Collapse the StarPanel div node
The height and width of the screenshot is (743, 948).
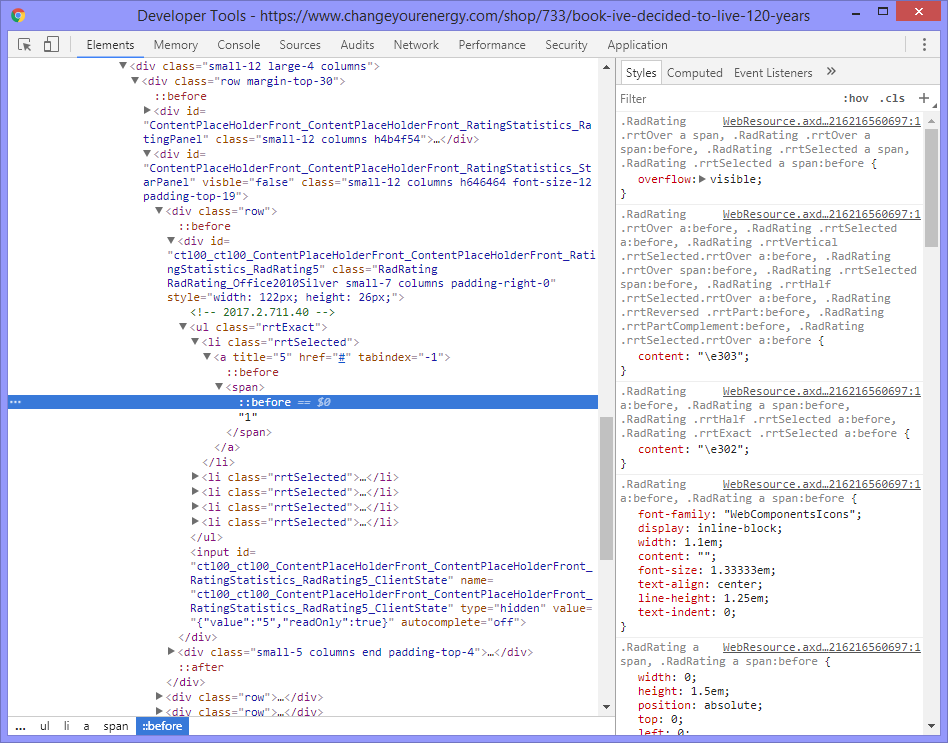pos(147,154)
